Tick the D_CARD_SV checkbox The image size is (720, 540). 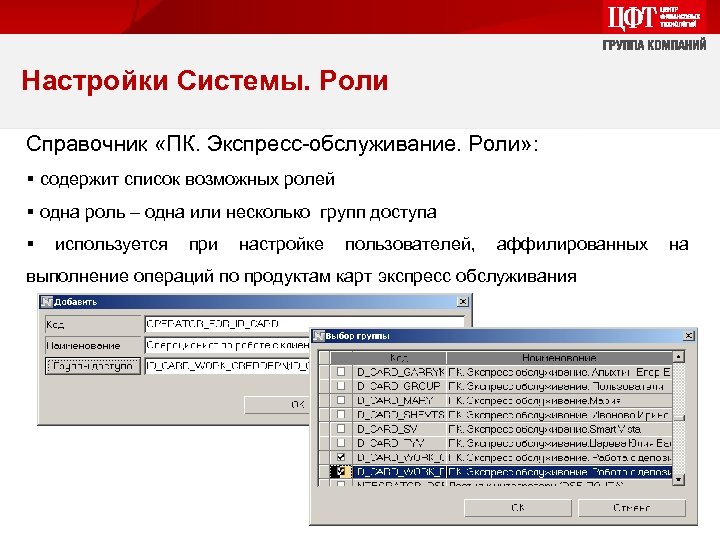coord(341,428)
